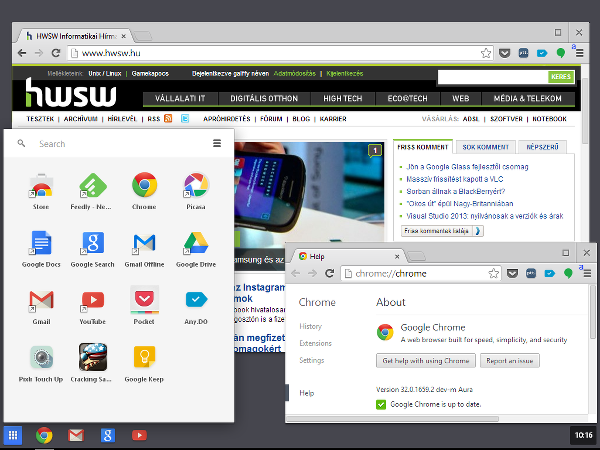
Task: Click Get help with using Chrome
Action: (x=426, y=360)
